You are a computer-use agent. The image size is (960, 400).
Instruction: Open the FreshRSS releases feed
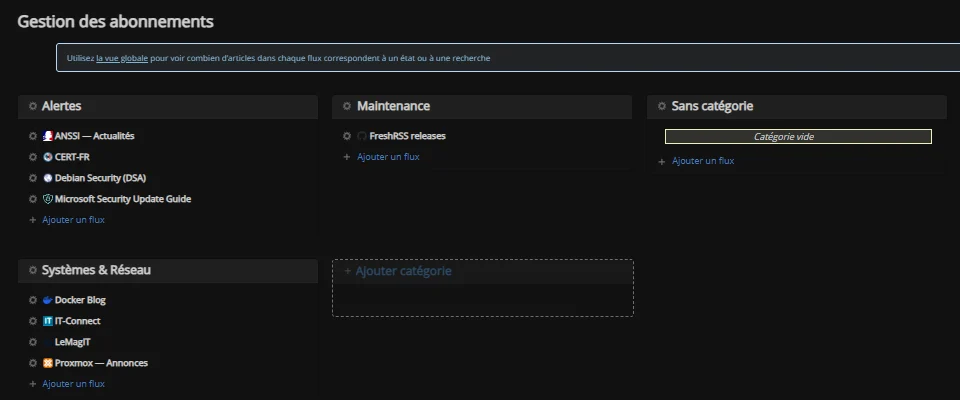point(407,136)
